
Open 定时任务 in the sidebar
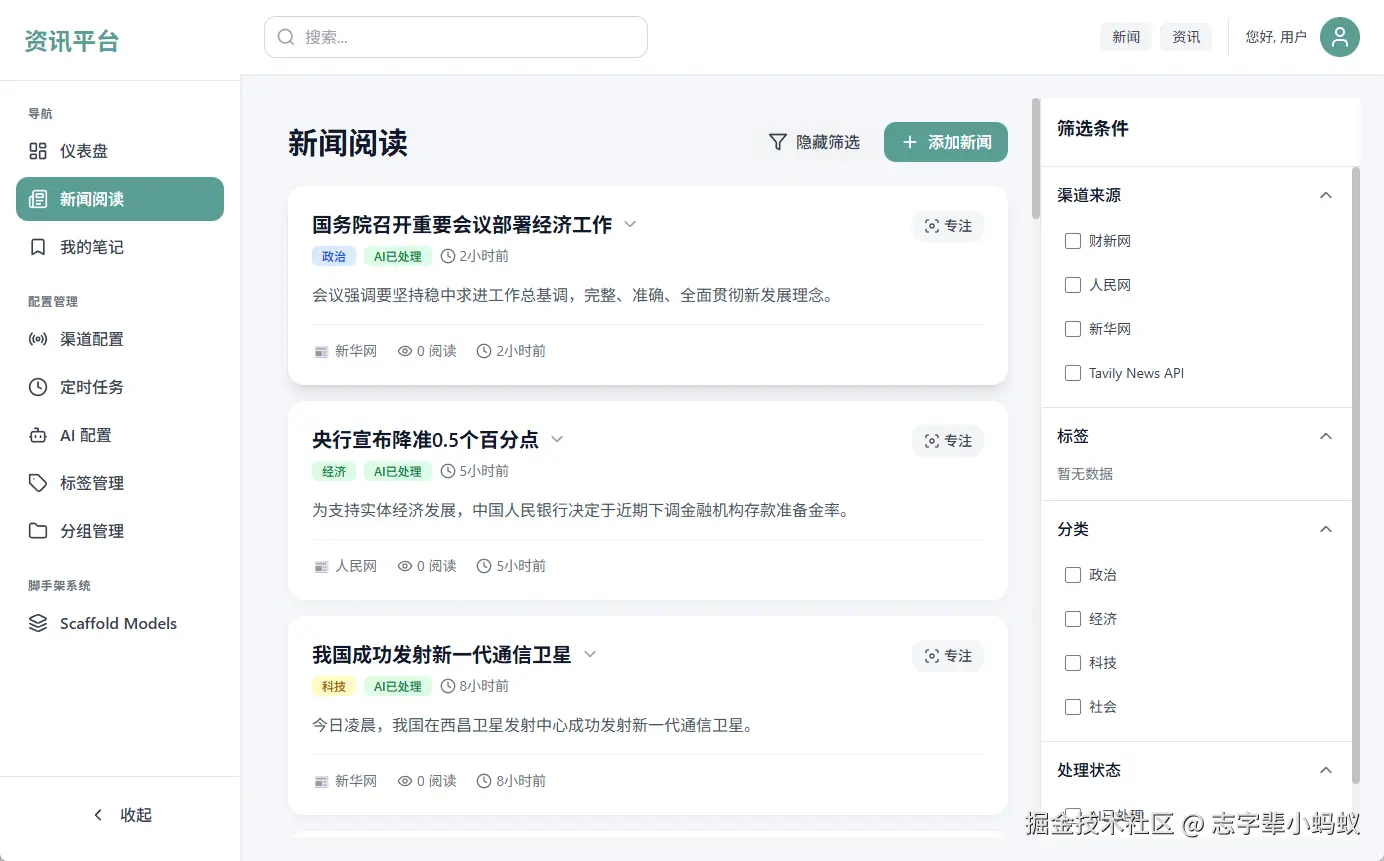pos(120,387)
